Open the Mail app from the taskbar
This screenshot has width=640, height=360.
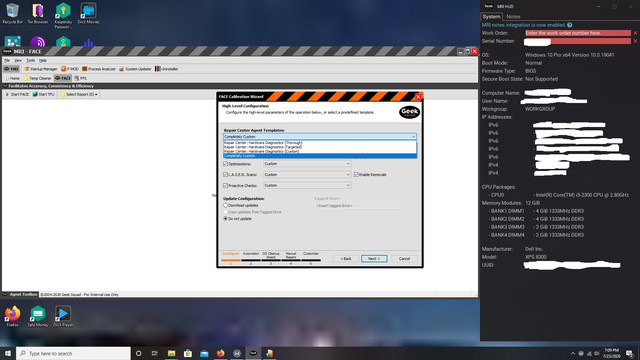(x=204, y=353)
